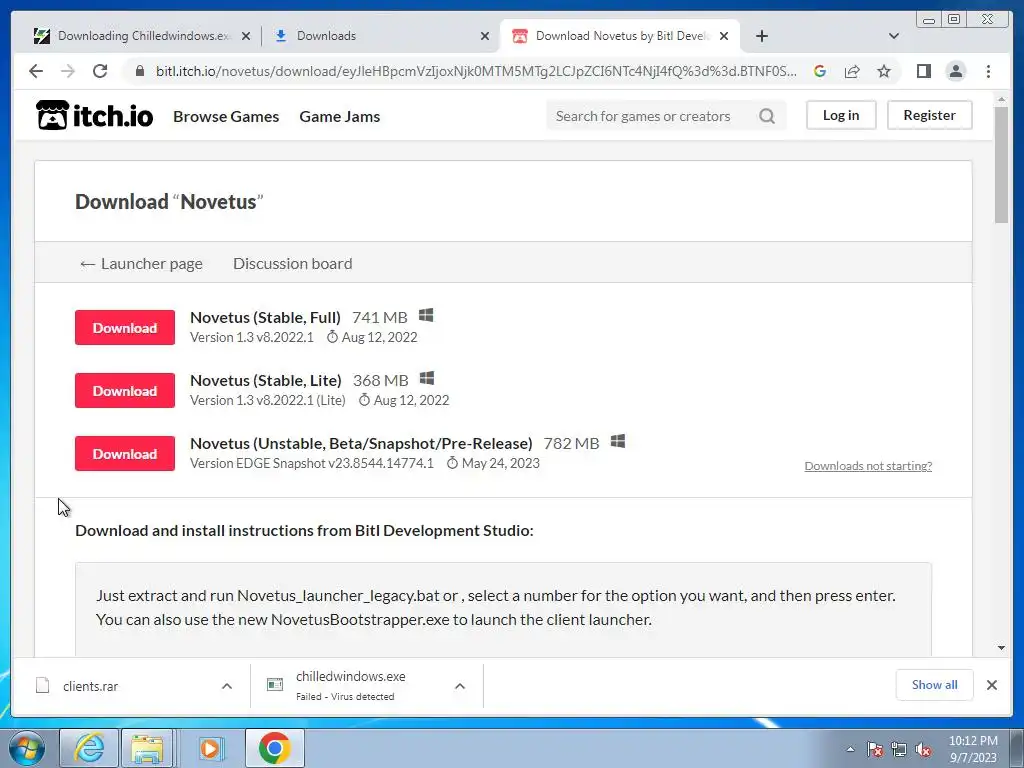Click the URL address bar
The height and width of the screenshot is (768, 1024).
tap(475, 71)
